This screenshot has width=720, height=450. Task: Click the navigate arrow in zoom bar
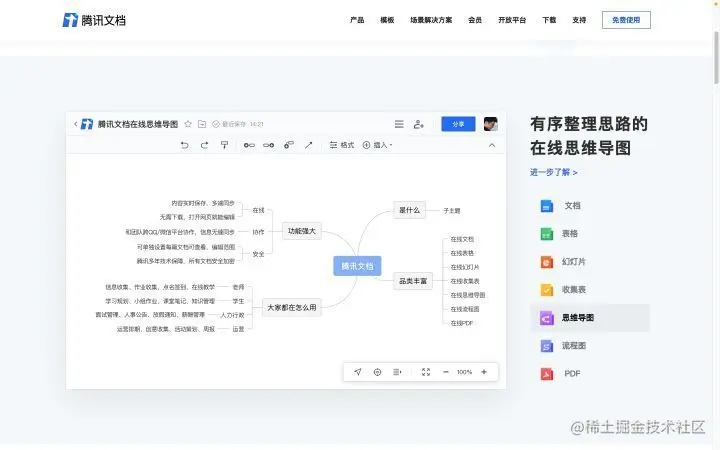click(x=358, y=372)
